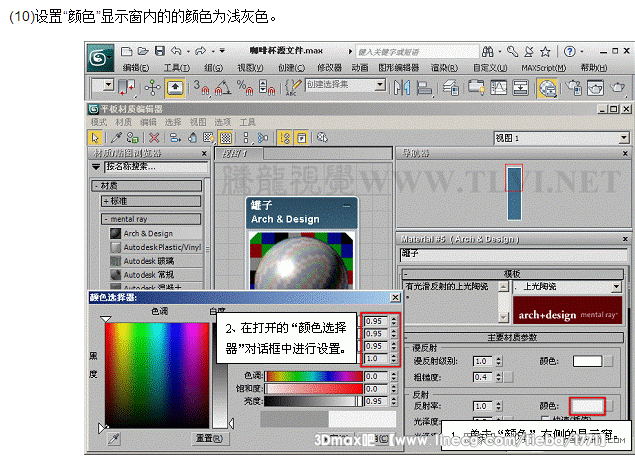Click the Select and Manipulate icon

pyautogui.click(x=152, y=87)
